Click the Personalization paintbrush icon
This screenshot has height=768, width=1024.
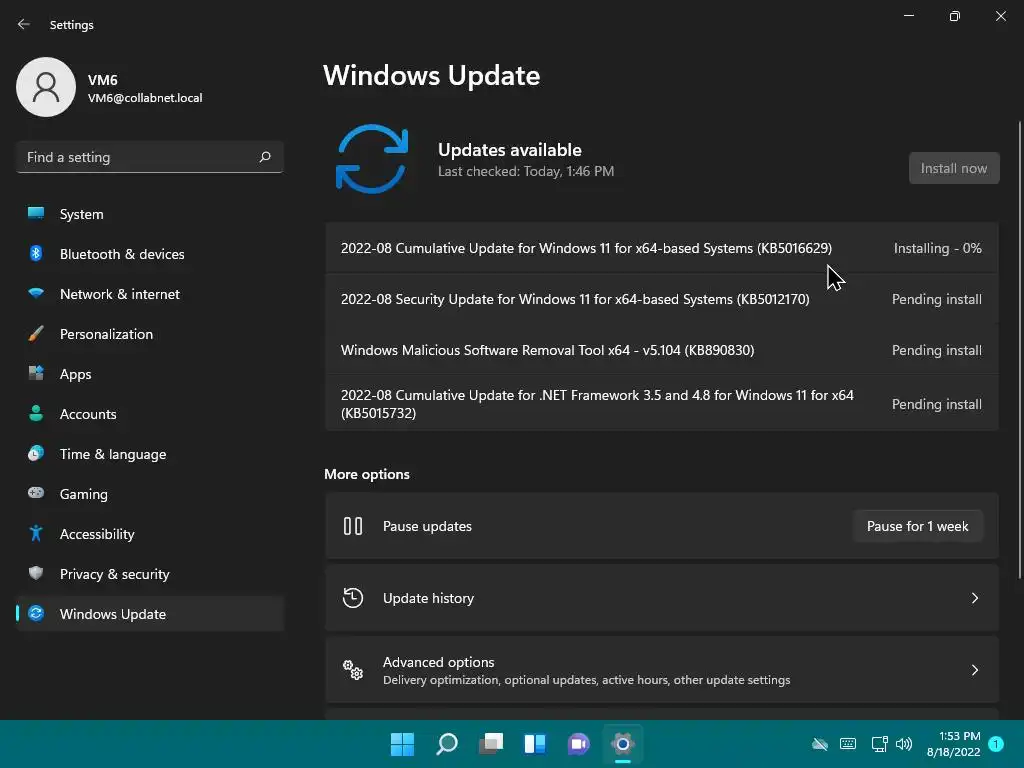click(x=36, y=333)
